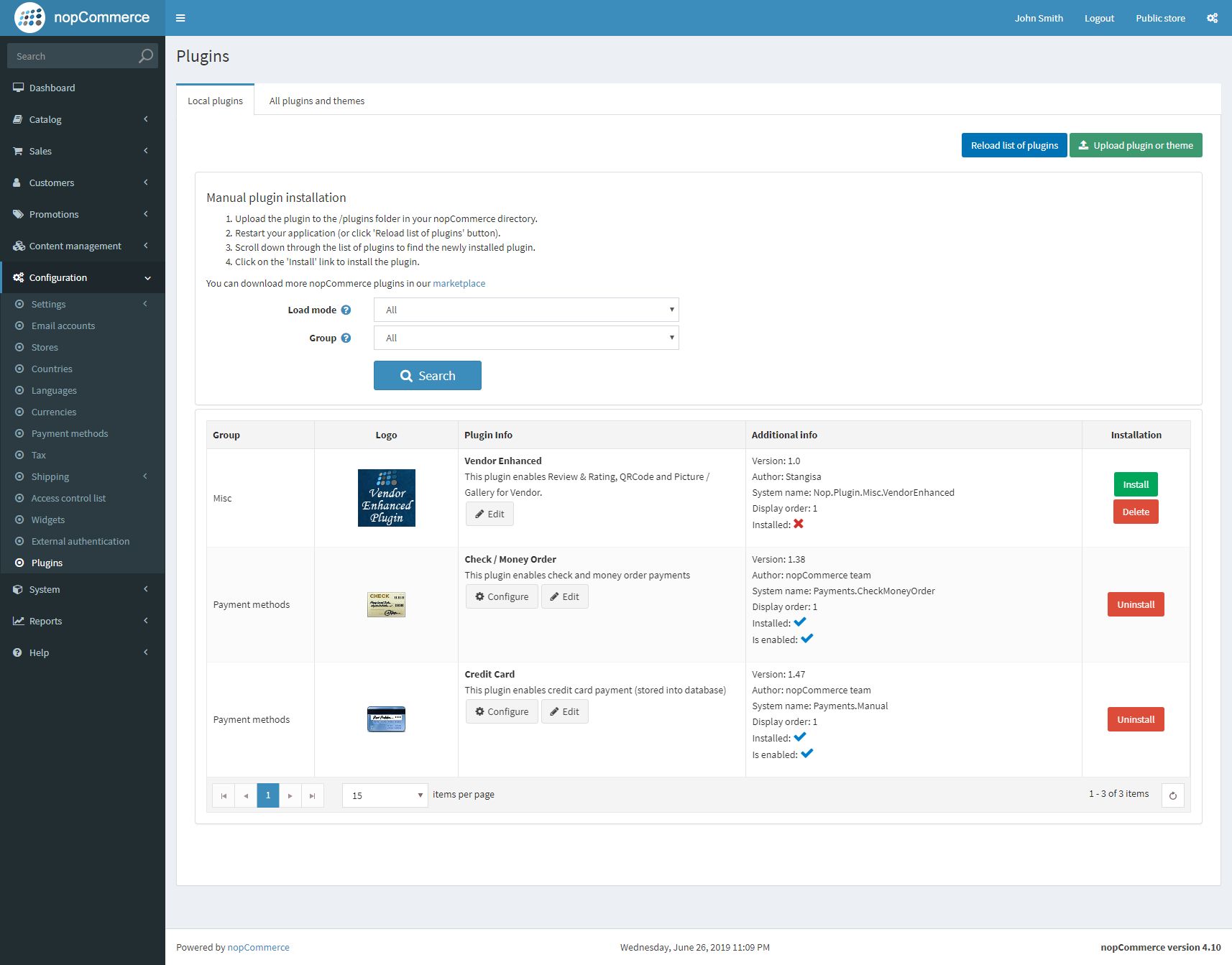Toggle the sidebar hamburger menu
Screen dimensions: 1232x965
tap(180, 18)
